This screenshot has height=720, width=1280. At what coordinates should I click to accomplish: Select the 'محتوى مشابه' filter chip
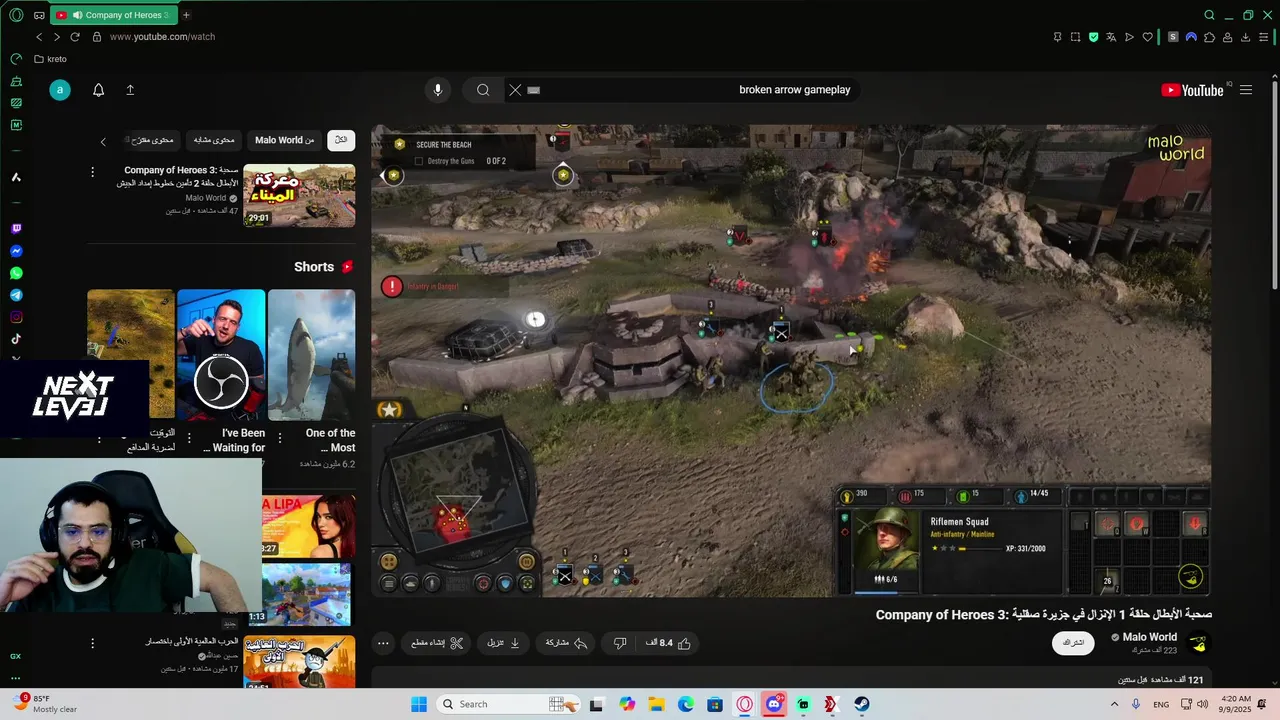tap(214, 140)
